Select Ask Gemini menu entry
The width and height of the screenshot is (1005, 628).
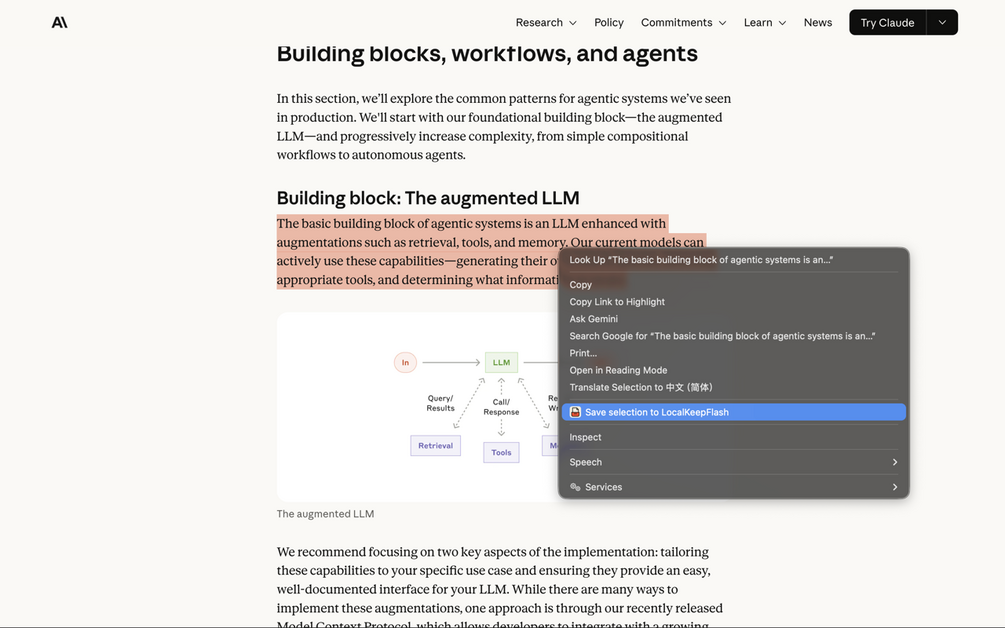coord(734,318)
